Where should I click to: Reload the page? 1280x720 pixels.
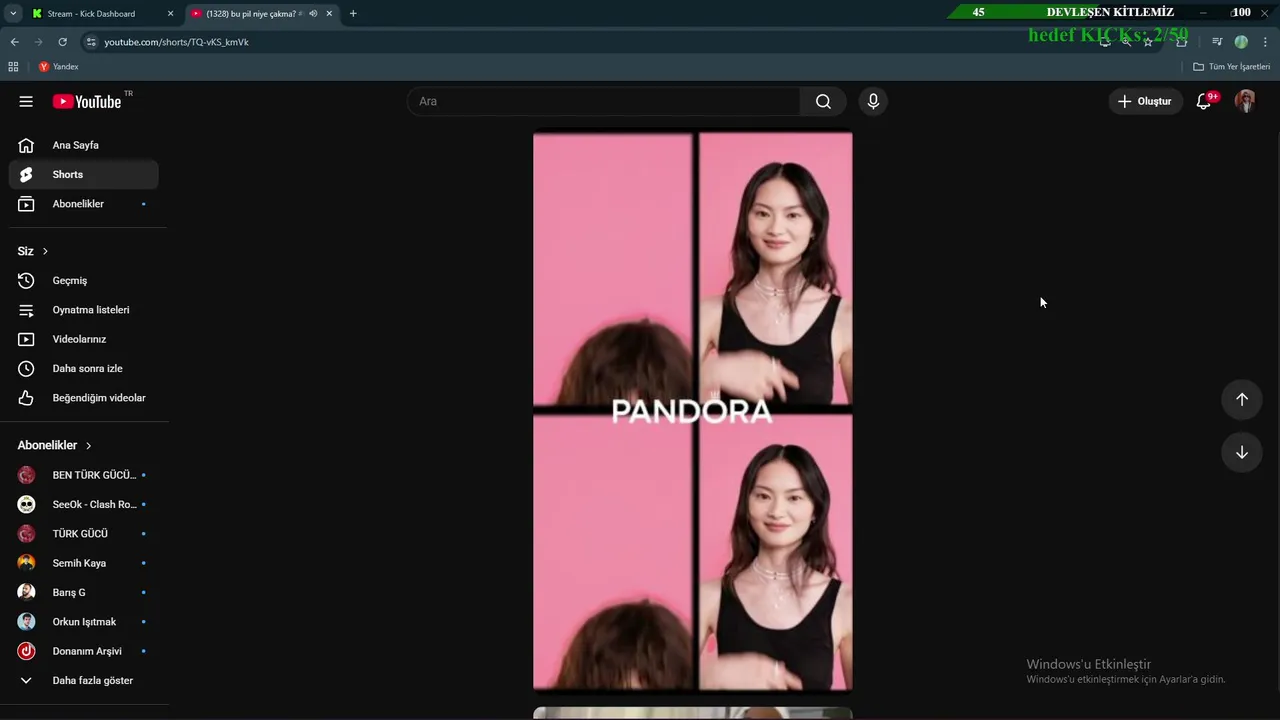pos(63,42)
